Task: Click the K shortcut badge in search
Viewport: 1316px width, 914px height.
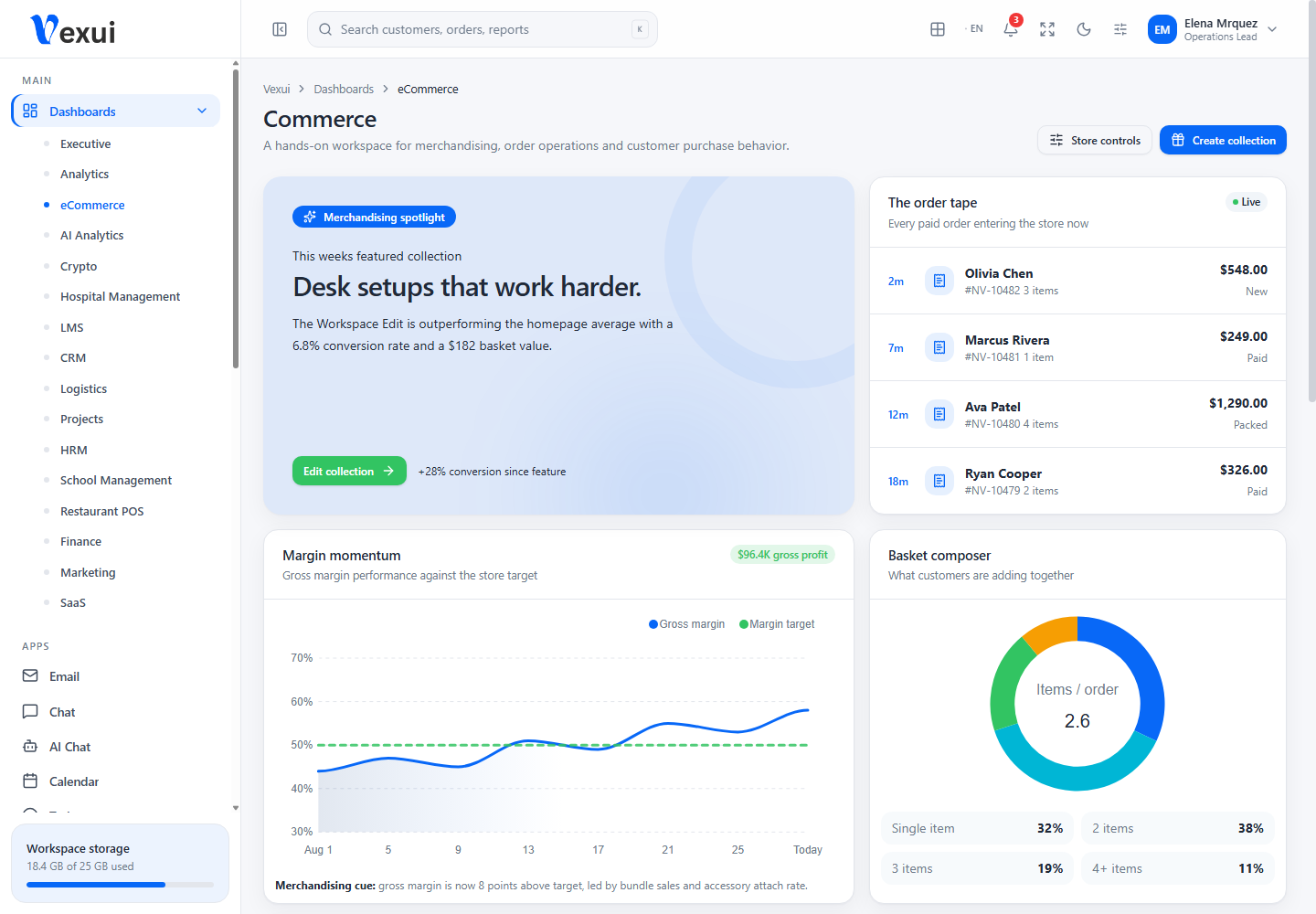Action: tap(640, 29)
